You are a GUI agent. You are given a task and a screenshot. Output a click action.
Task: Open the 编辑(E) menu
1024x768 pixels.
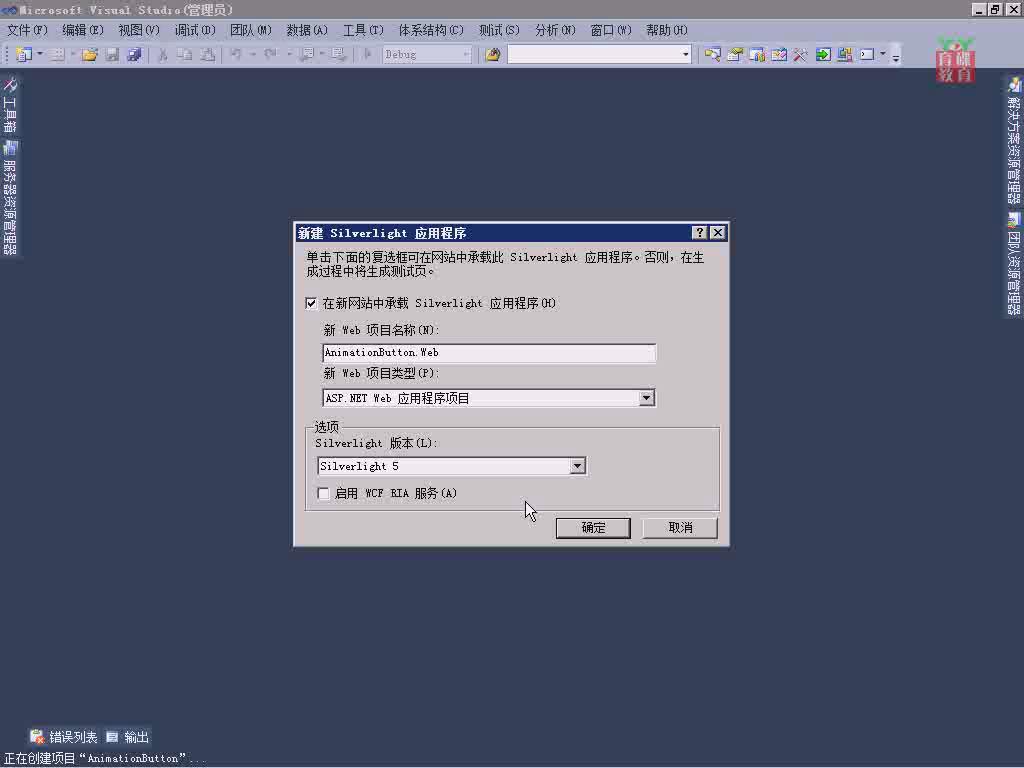coord(83,31)
